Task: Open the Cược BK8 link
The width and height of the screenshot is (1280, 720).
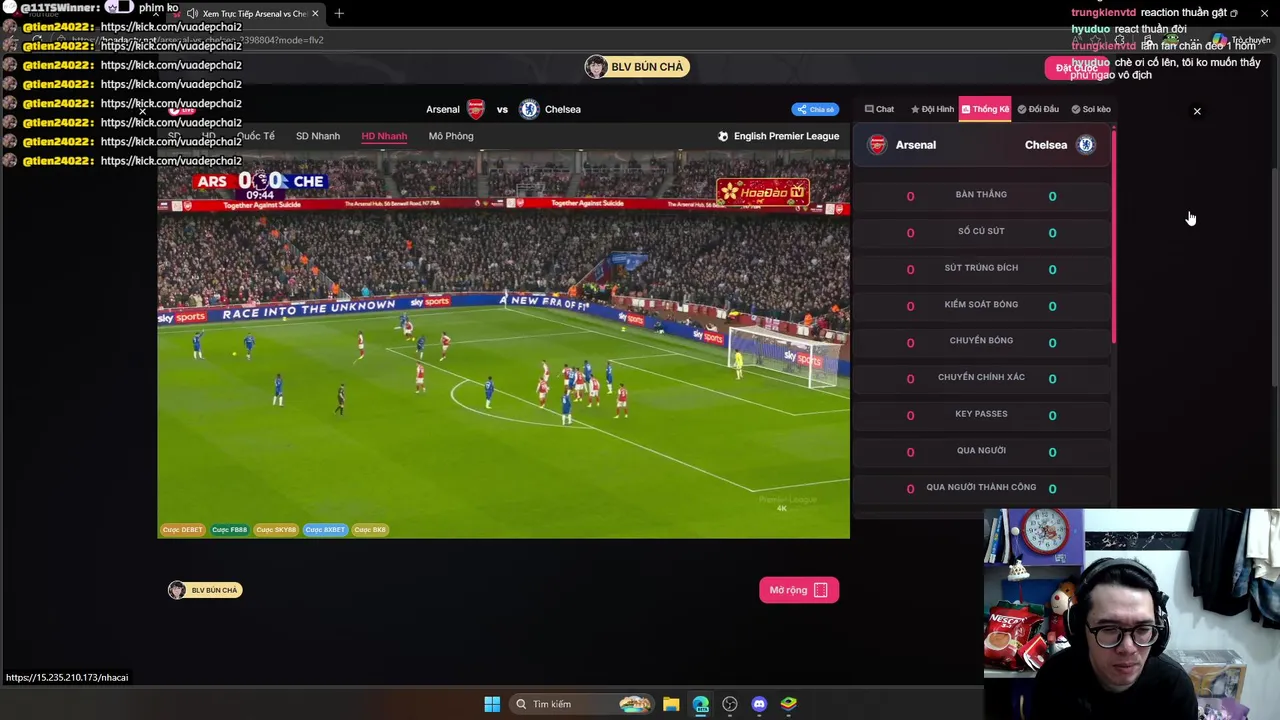Action: tap(370, 530)
